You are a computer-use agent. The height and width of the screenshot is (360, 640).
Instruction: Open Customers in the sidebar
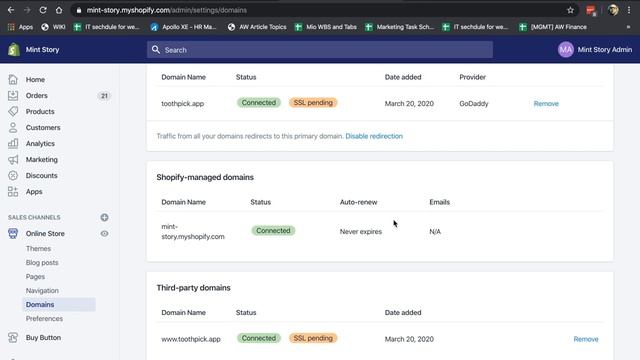click(43, 127)
